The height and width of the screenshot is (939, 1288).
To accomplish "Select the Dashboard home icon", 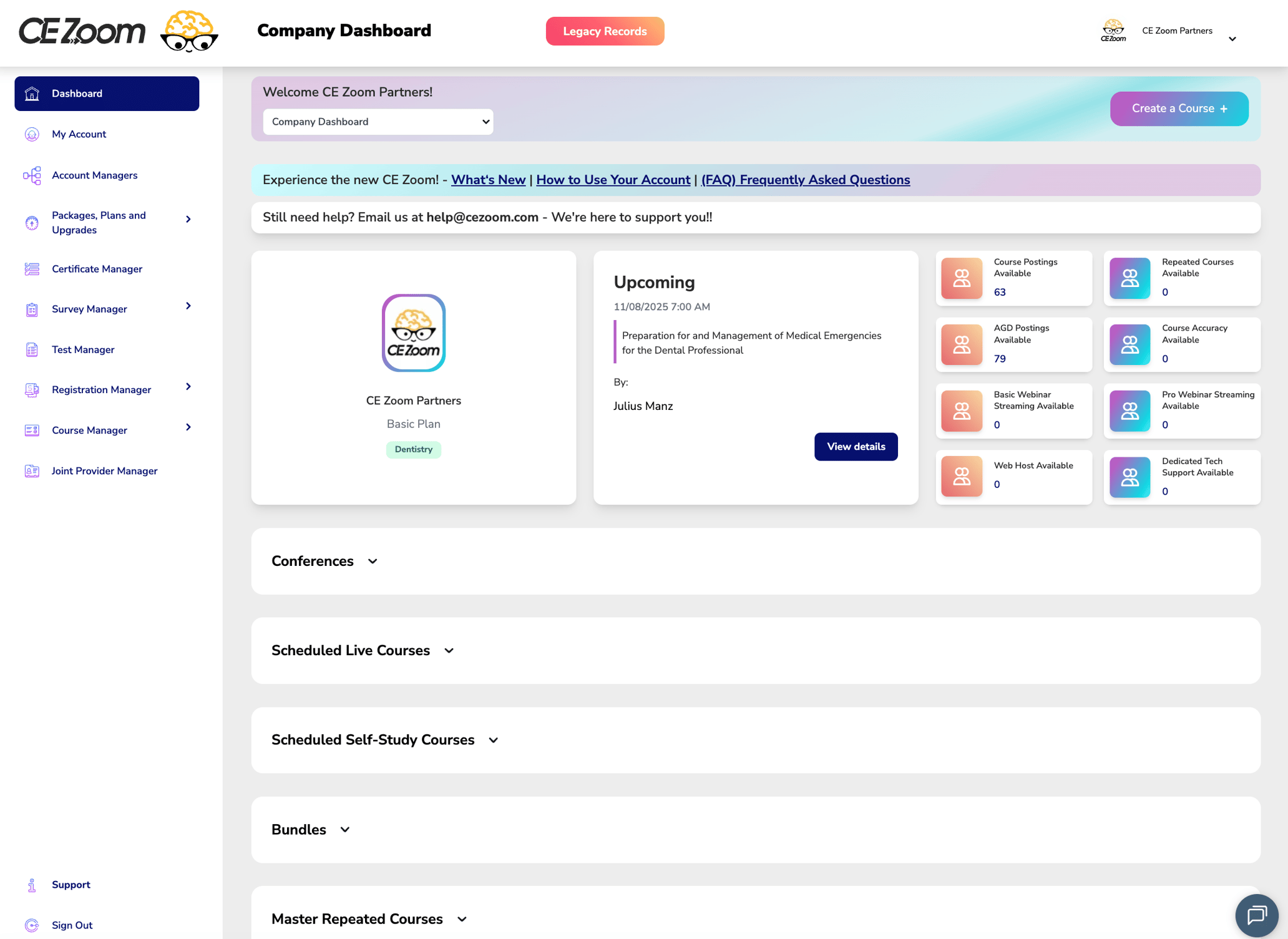I will [31, 93].
